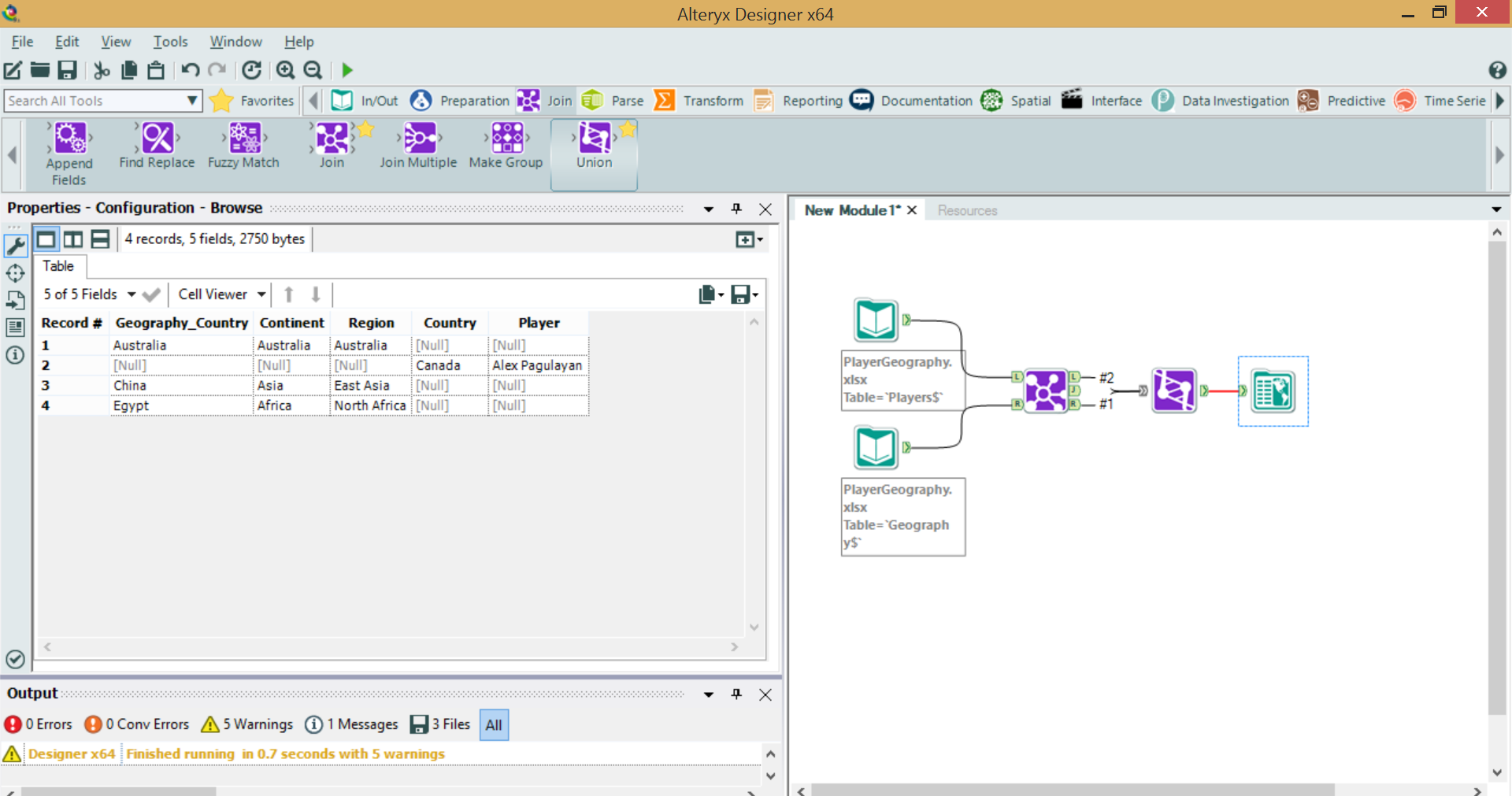The image size is (1512, 796).
Task: Select the Union tool in palette
Action: pyautogui.click(x=594, y=154)
